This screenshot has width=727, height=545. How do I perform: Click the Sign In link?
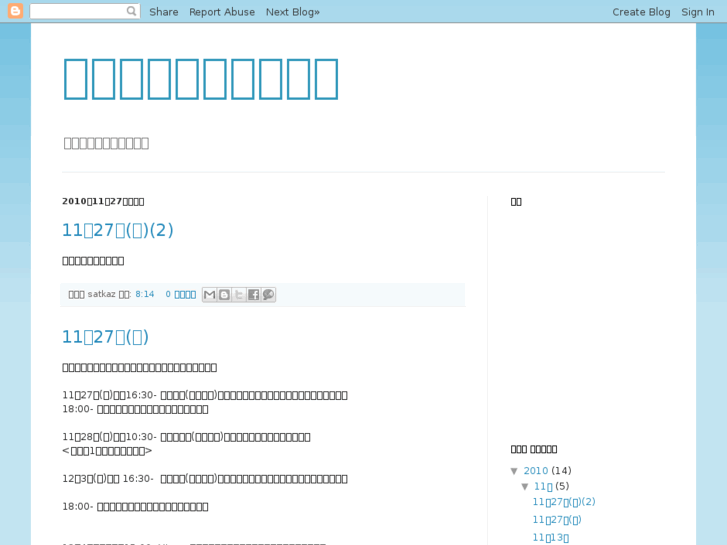click(x=697, y=12)
